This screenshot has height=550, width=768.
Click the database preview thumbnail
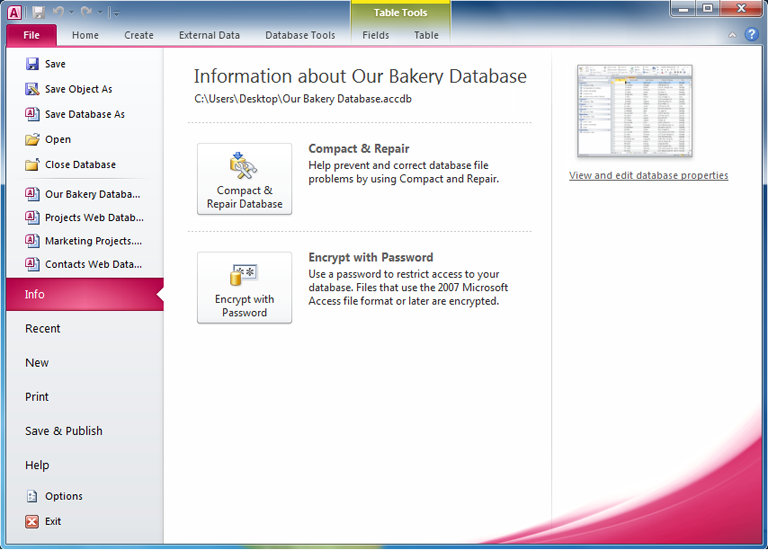tap(634, 111)
